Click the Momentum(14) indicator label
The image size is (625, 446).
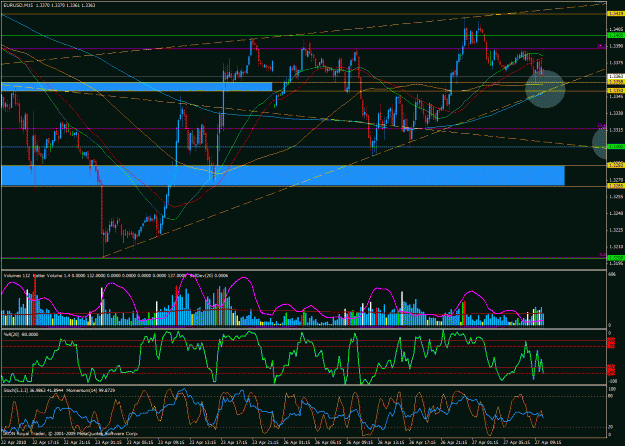(x=90, y=390)
